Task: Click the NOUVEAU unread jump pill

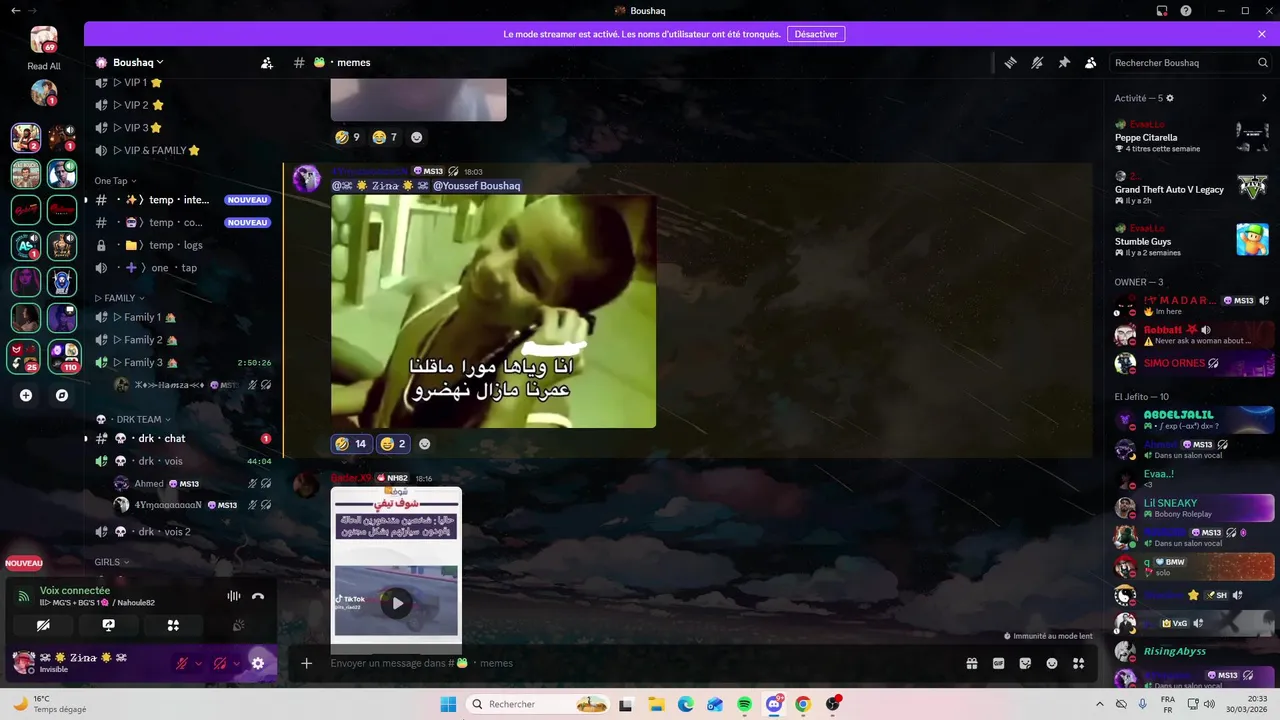Action: [x=24, y=563]
